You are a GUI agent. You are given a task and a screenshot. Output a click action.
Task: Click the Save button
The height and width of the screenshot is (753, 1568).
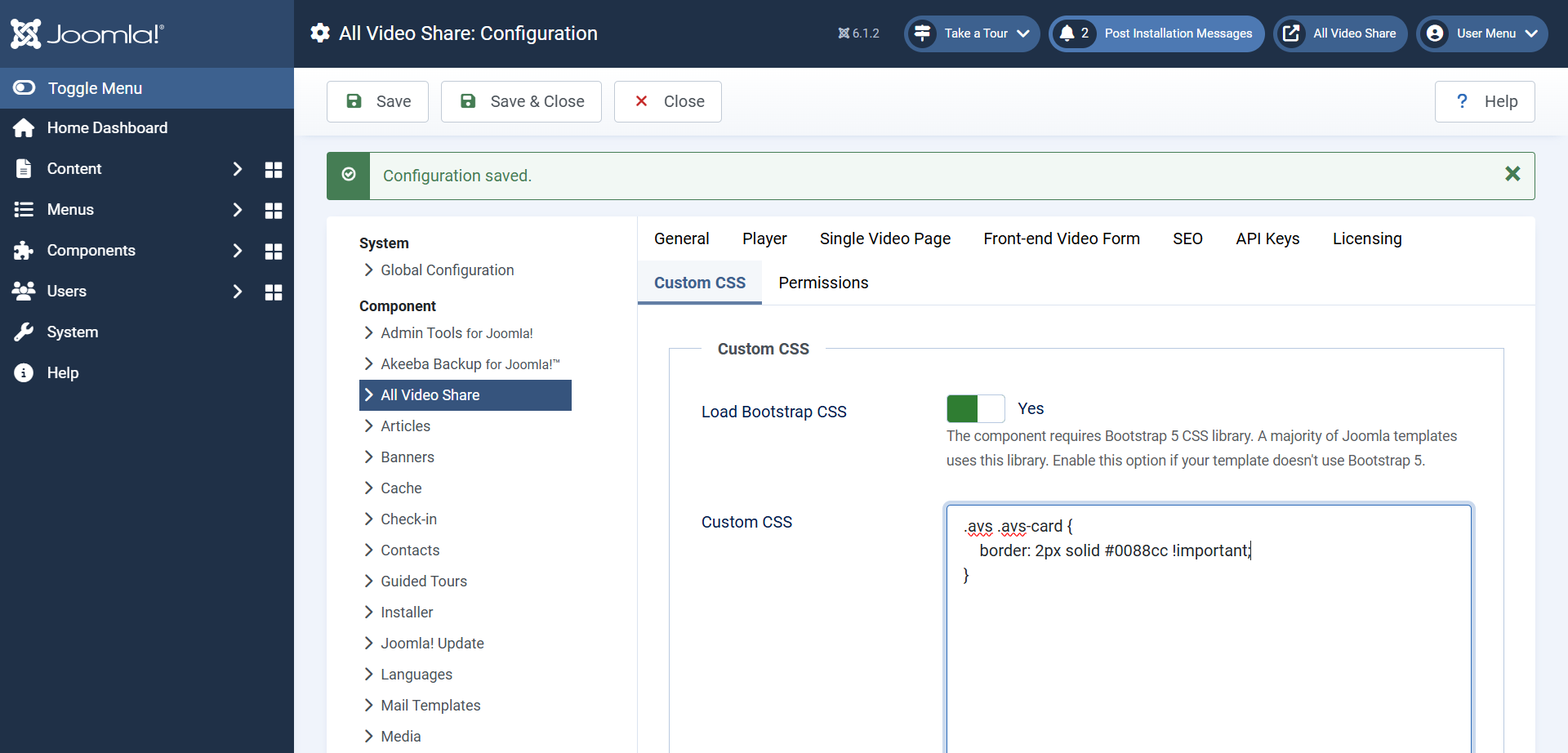coord(377,101)
